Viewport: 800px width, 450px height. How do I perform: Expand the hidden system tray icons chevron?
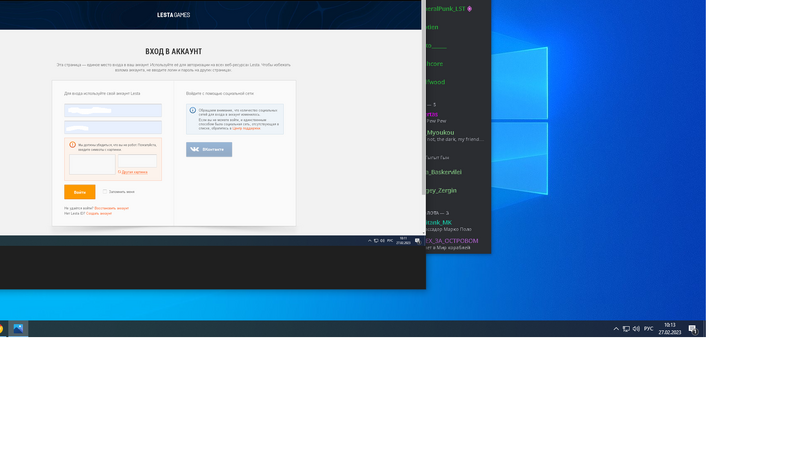[x=616, y=329]
